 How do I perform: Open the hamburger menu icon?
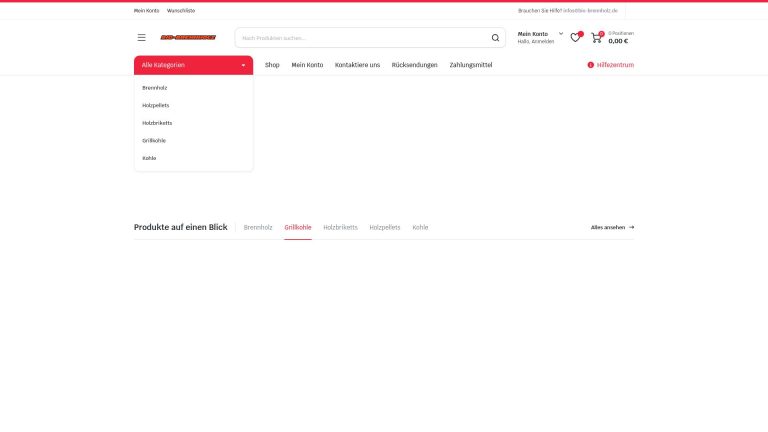[x=141, y=38]
